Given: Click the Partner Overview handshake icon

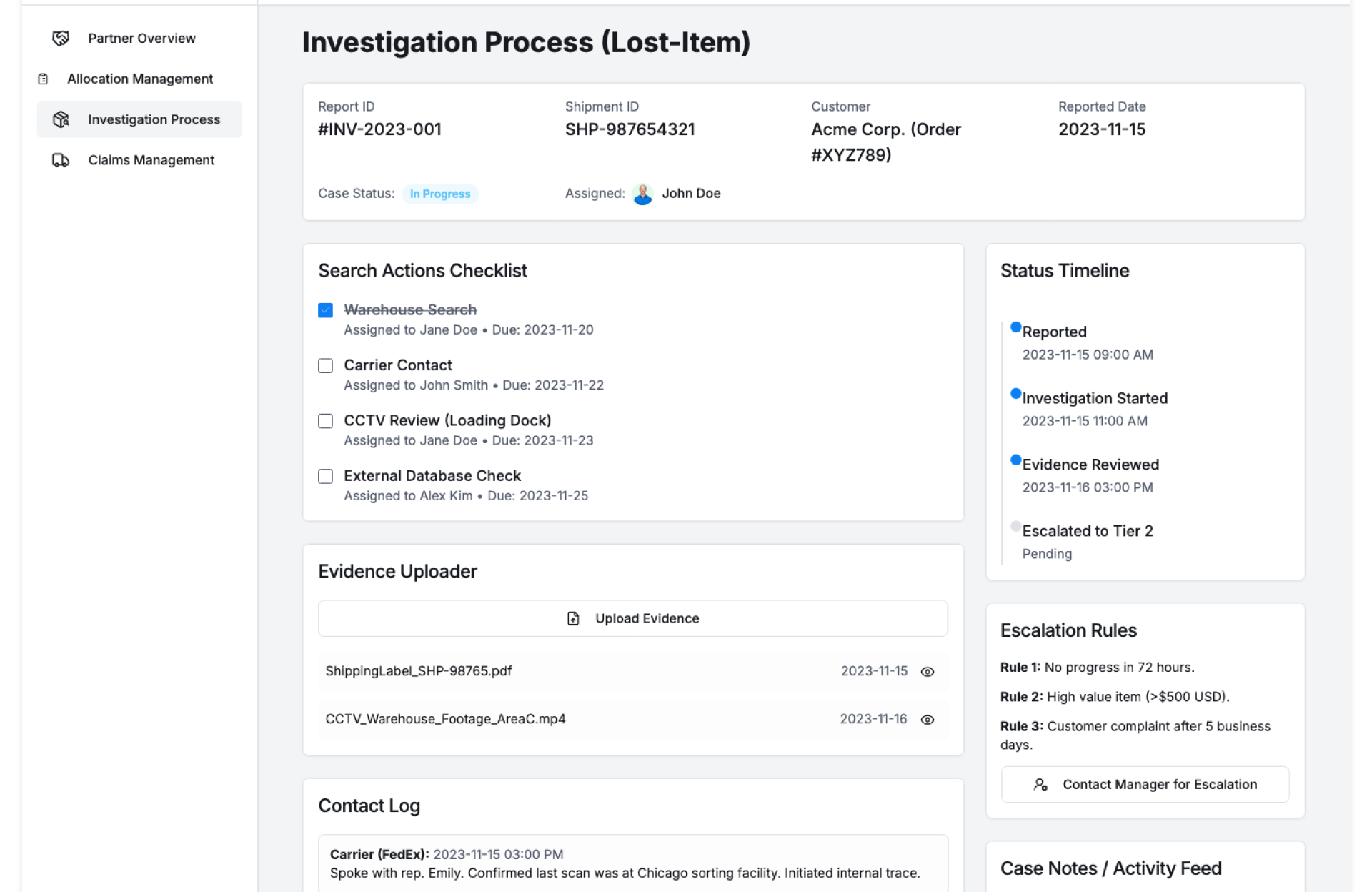Looking at the screenshot, I should click(61, 39).
